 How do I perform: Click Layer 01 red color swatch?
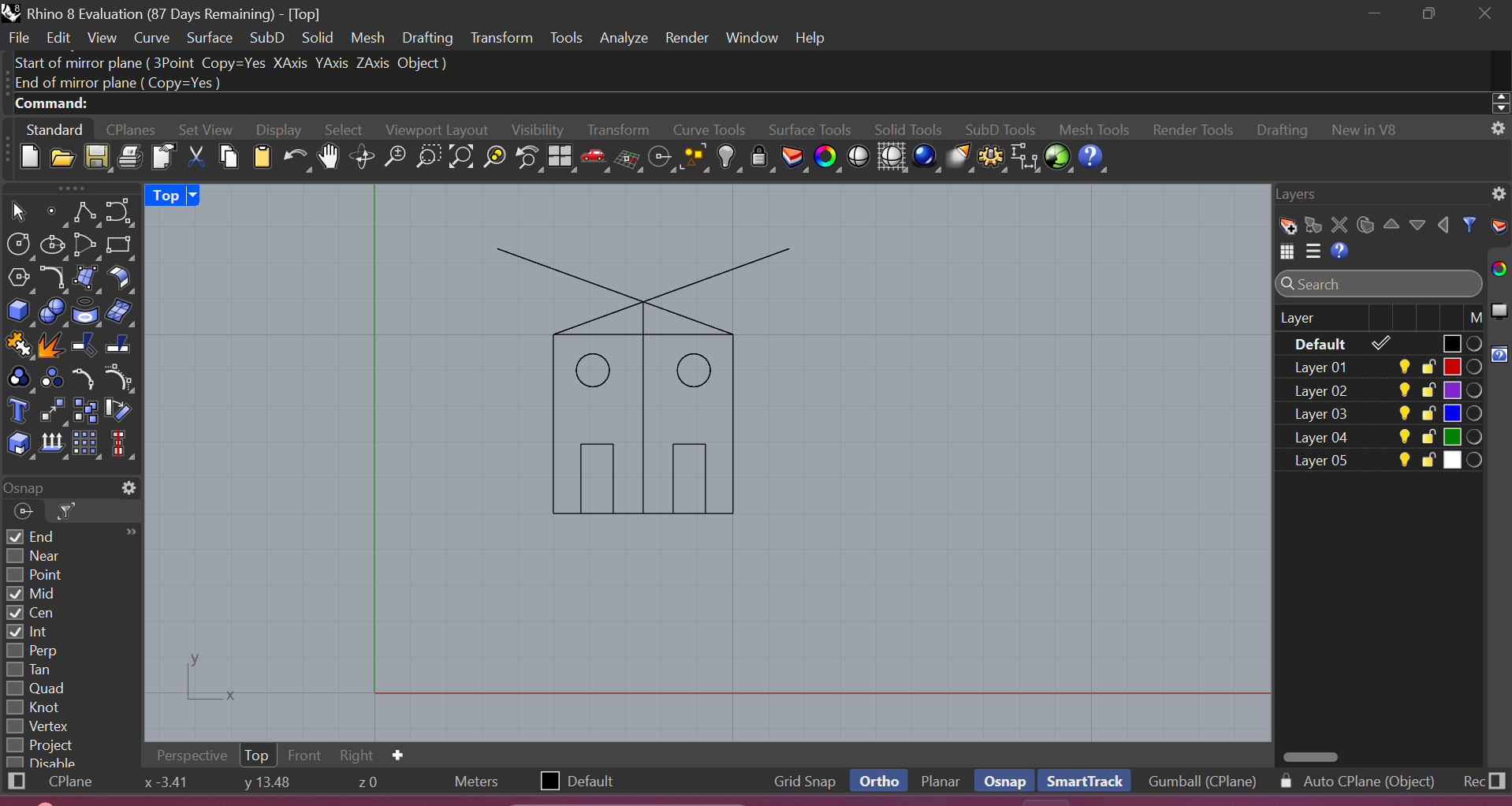[x=1452, y=368]
